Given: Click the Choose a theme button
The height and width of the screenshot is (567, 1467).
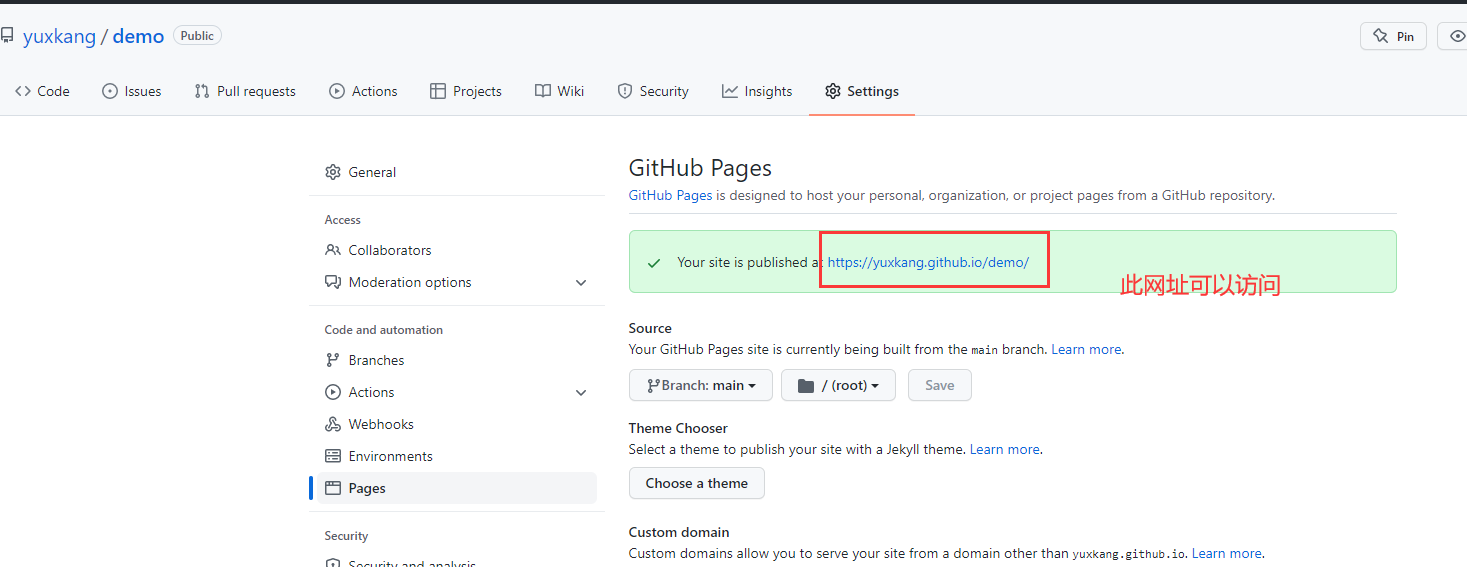Looking at the screenshot, I should pos(697,483).
